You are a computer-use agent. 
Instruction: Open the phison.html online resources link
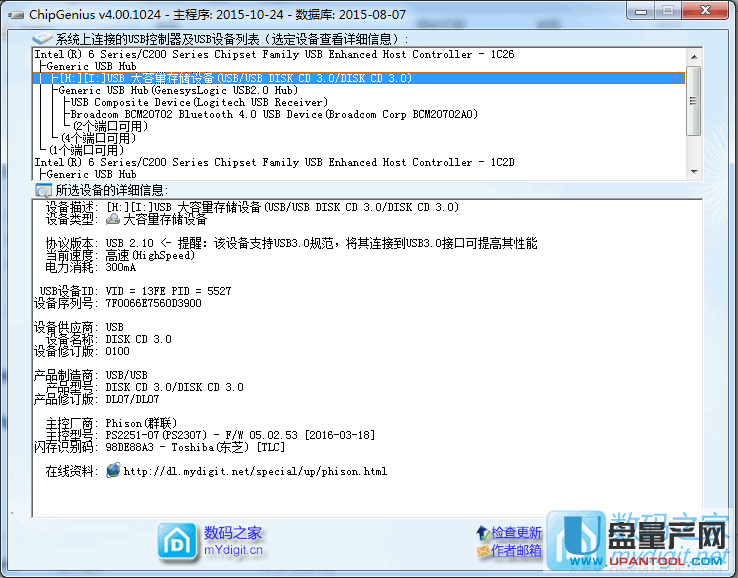tap(255, 471)
